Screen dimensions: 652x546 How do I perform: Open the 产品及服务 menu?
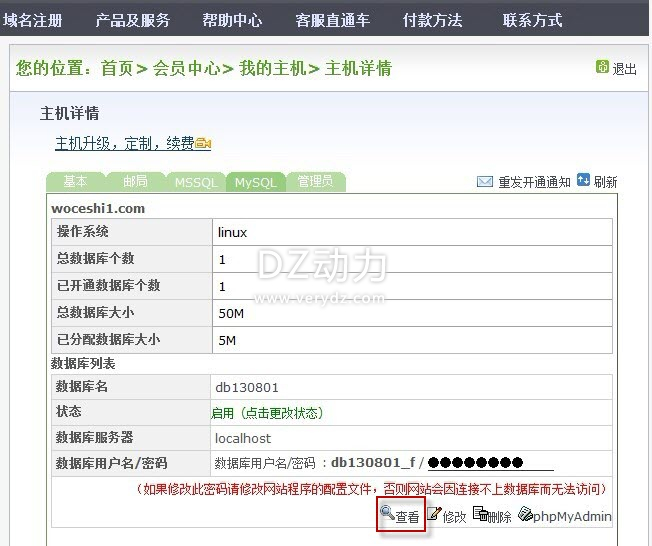pos(133,20)
